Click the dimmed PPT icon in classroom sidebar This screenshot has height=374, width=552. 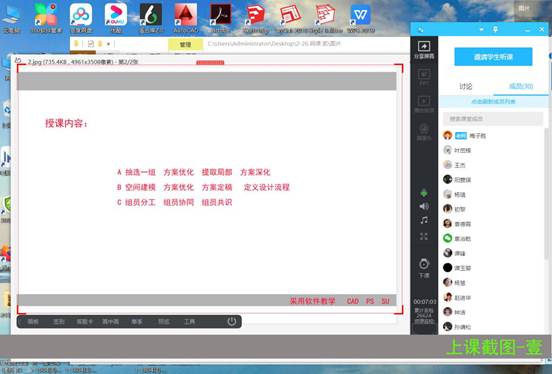point(424,77)
